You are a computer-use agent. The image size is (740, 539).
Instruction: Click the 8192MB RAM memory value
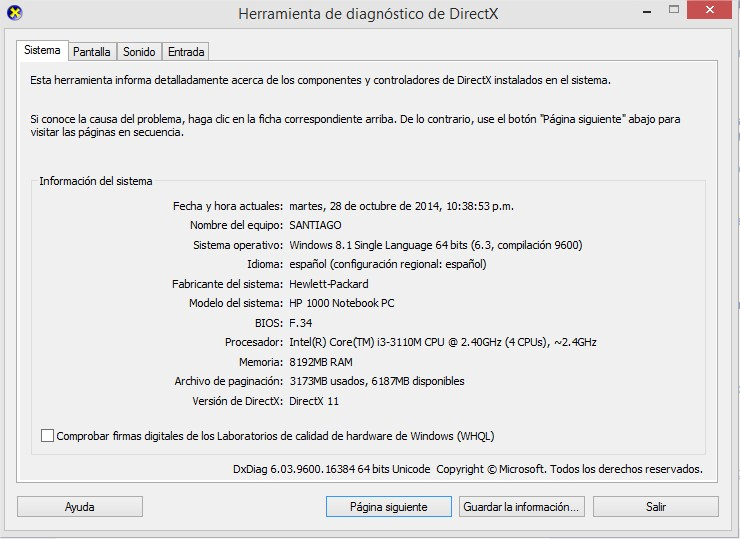coord(320,362)
